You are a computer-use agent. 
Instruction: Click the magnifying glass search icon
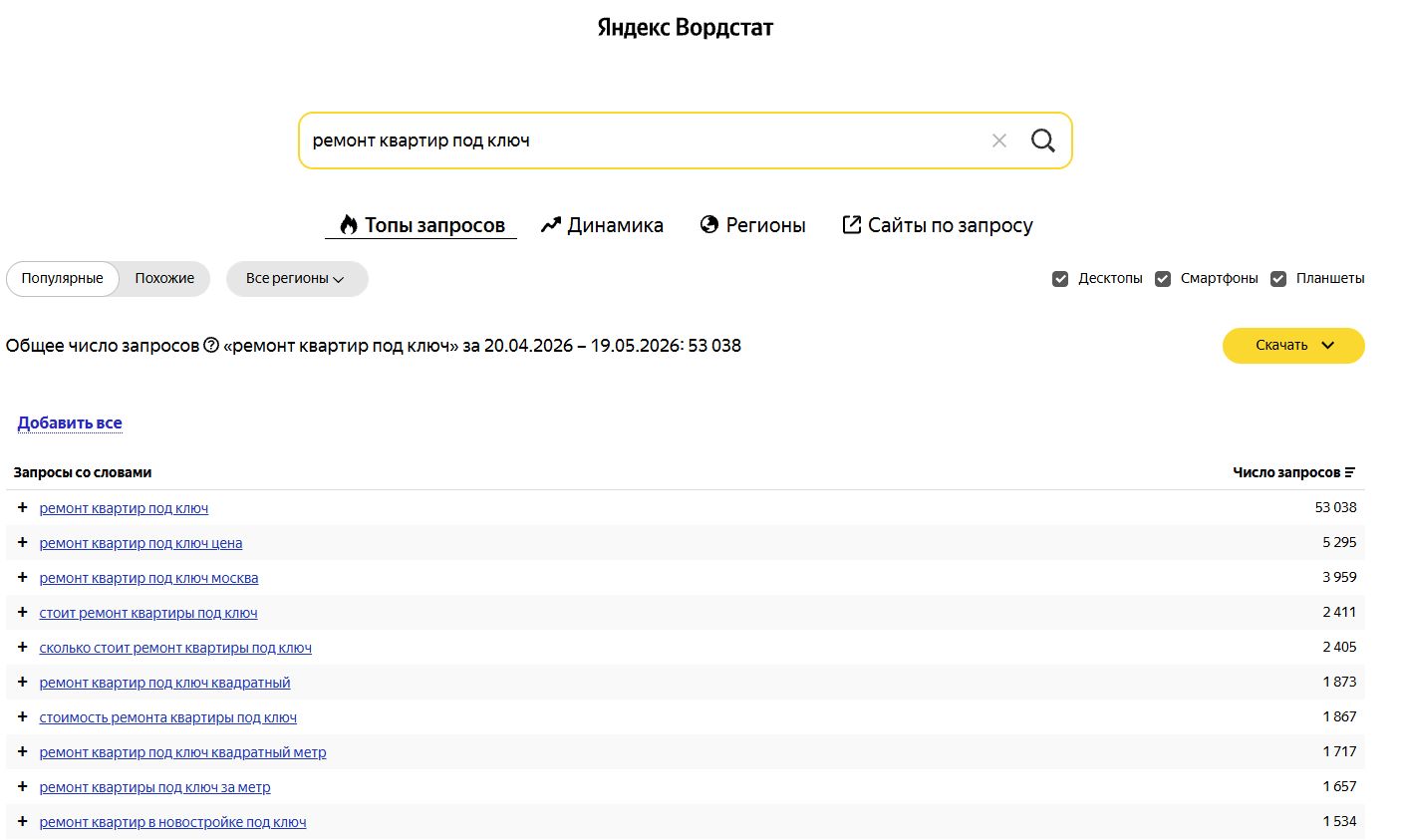tap(1043, 140)
